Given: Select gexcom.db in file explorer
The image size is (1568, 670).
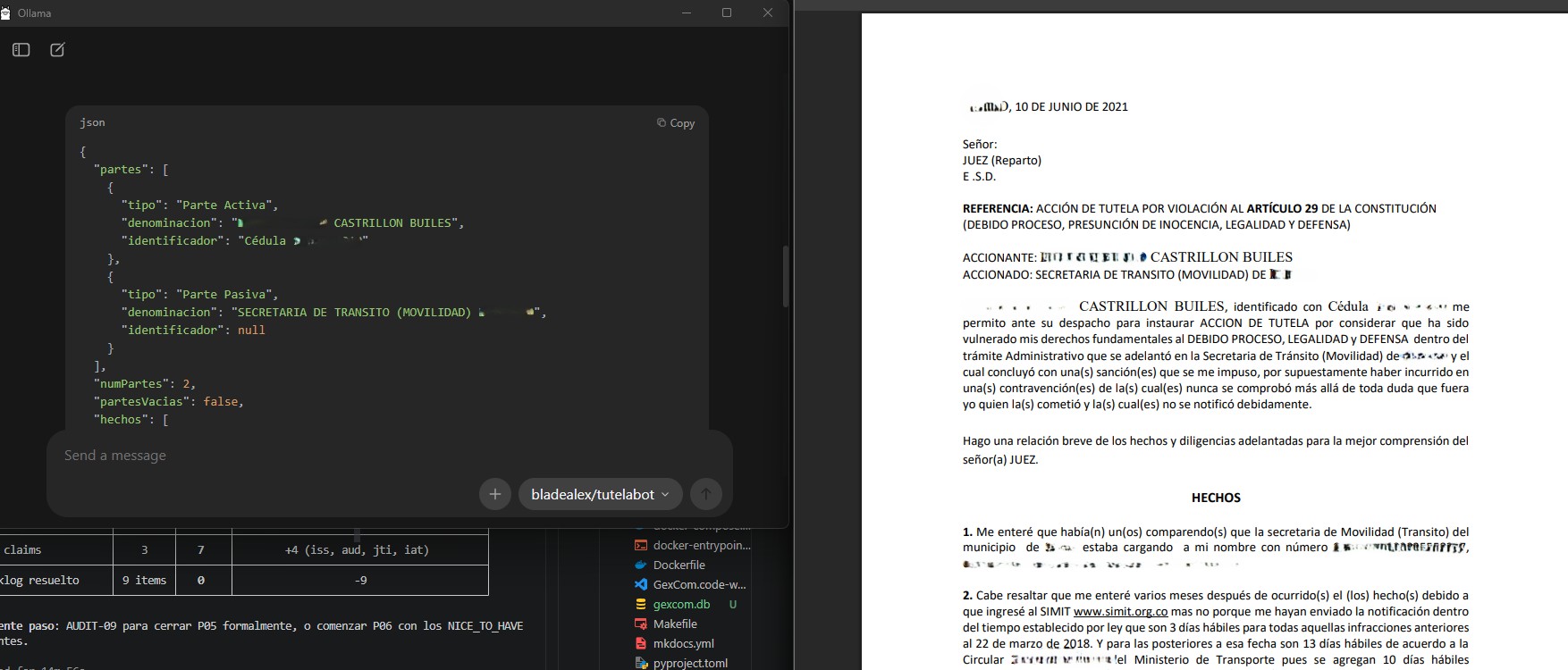Looking at the screenshot, I should (681, 604).
